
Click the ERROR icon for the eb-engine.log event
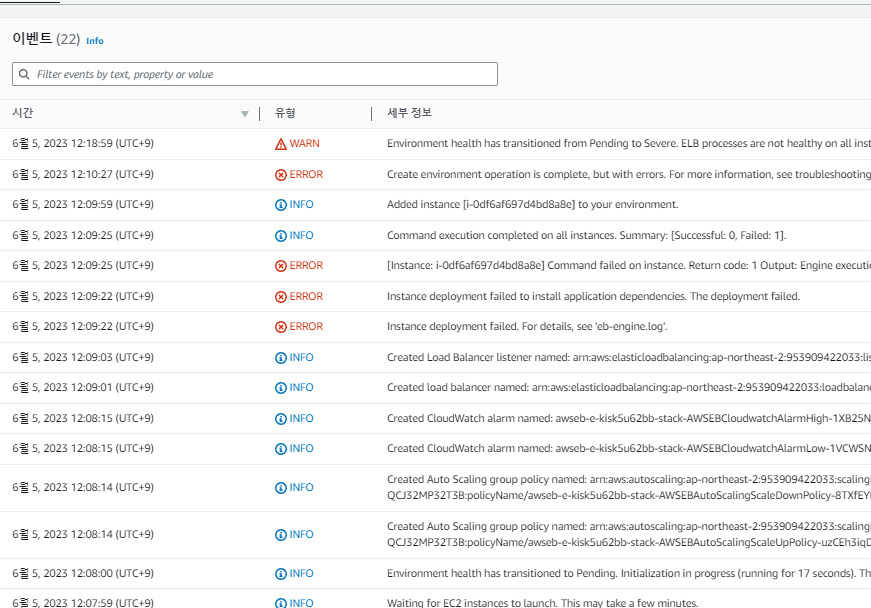click(x=281, y=327)
